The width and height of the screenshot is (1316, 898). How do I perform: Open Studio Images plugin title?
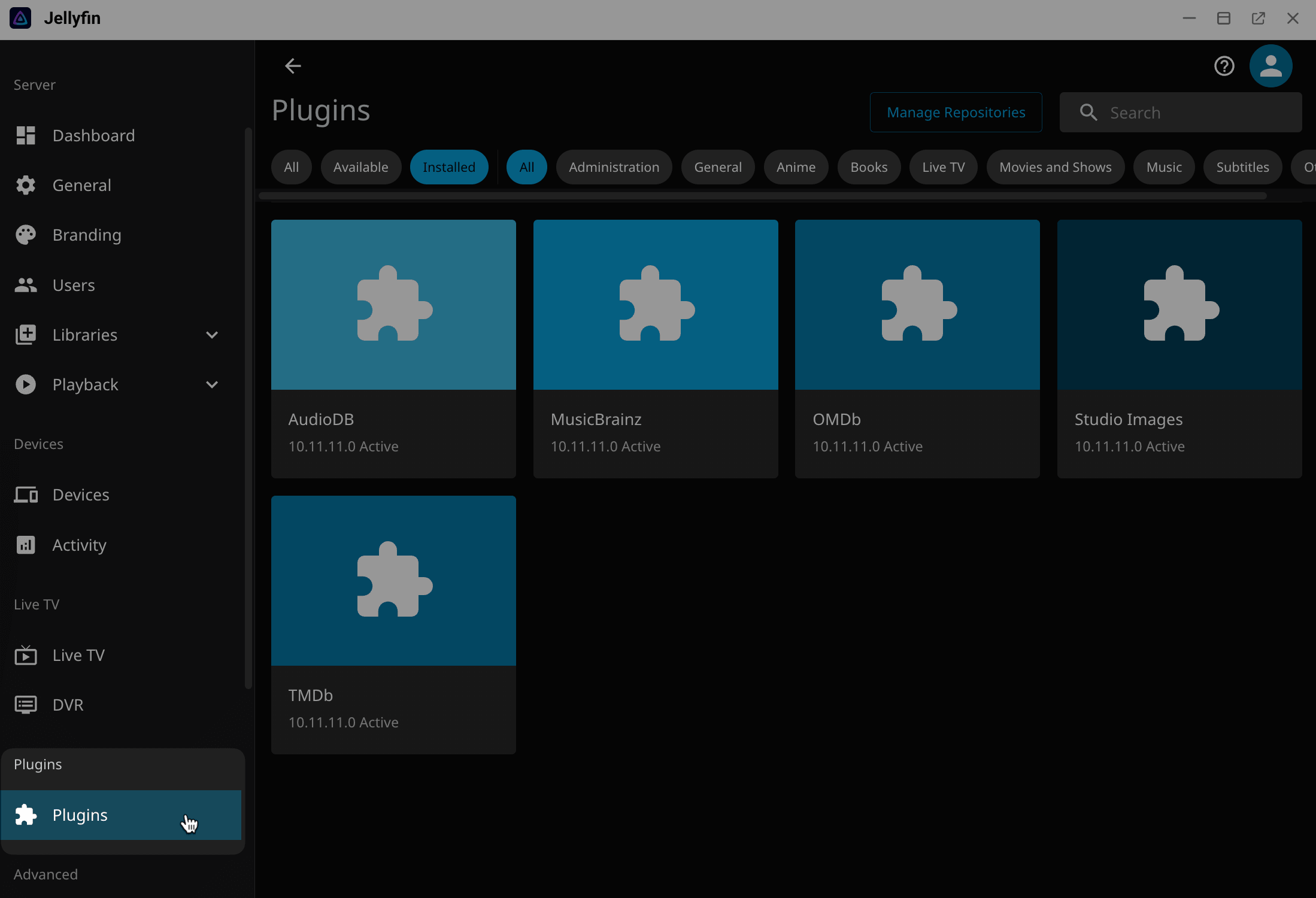click(x=1129, y=420)
